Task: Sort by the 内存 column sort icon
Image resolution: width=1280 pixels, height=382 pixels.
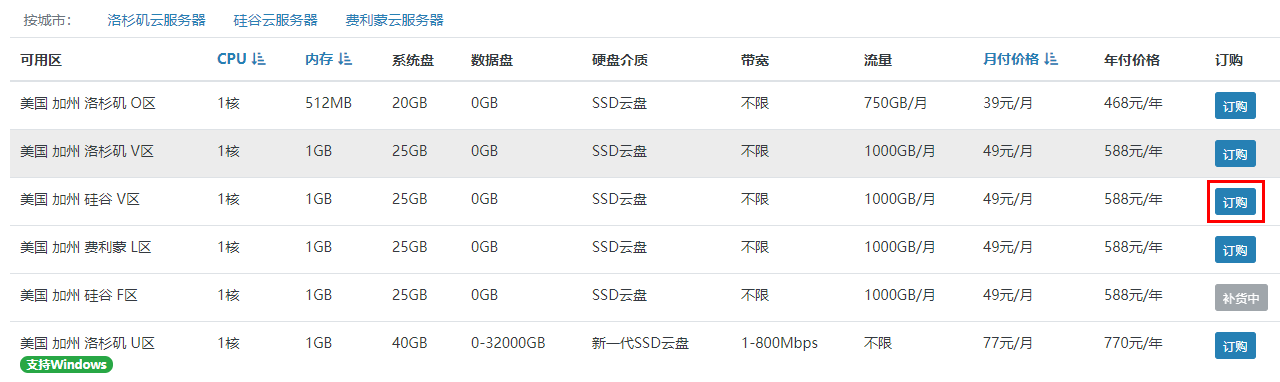Action: pos(345,60)
